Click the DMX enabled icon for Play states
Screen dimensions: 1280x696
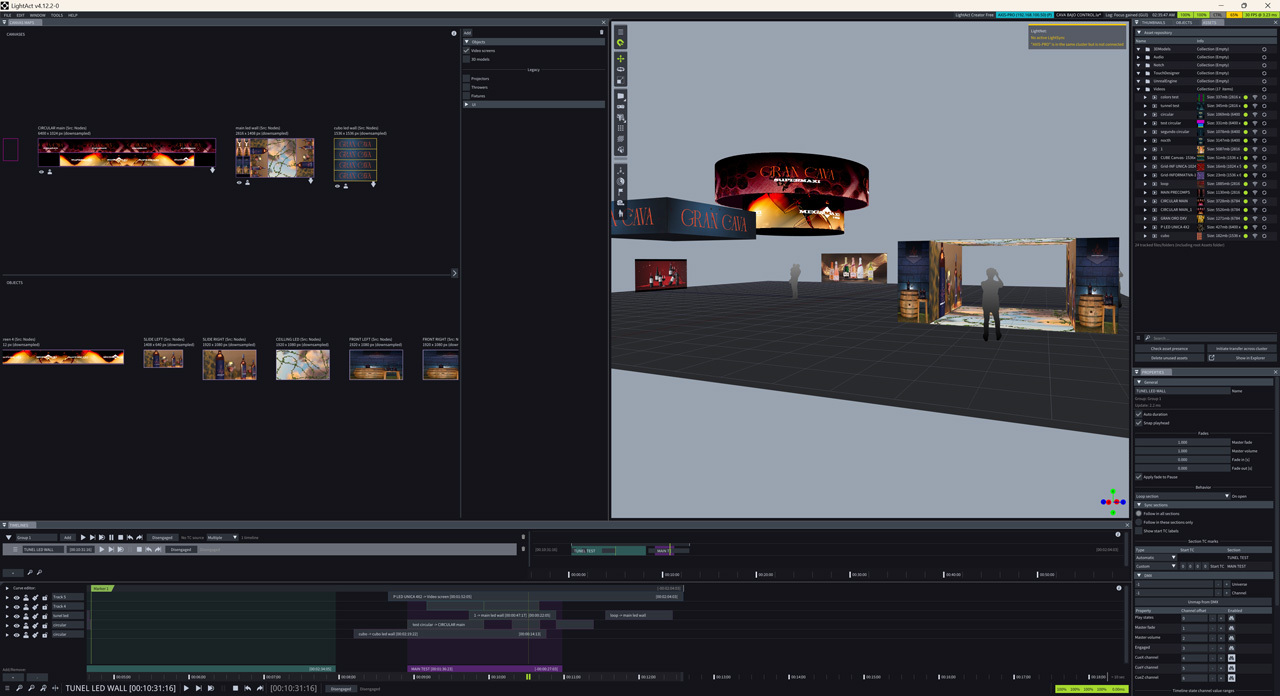1231,618
